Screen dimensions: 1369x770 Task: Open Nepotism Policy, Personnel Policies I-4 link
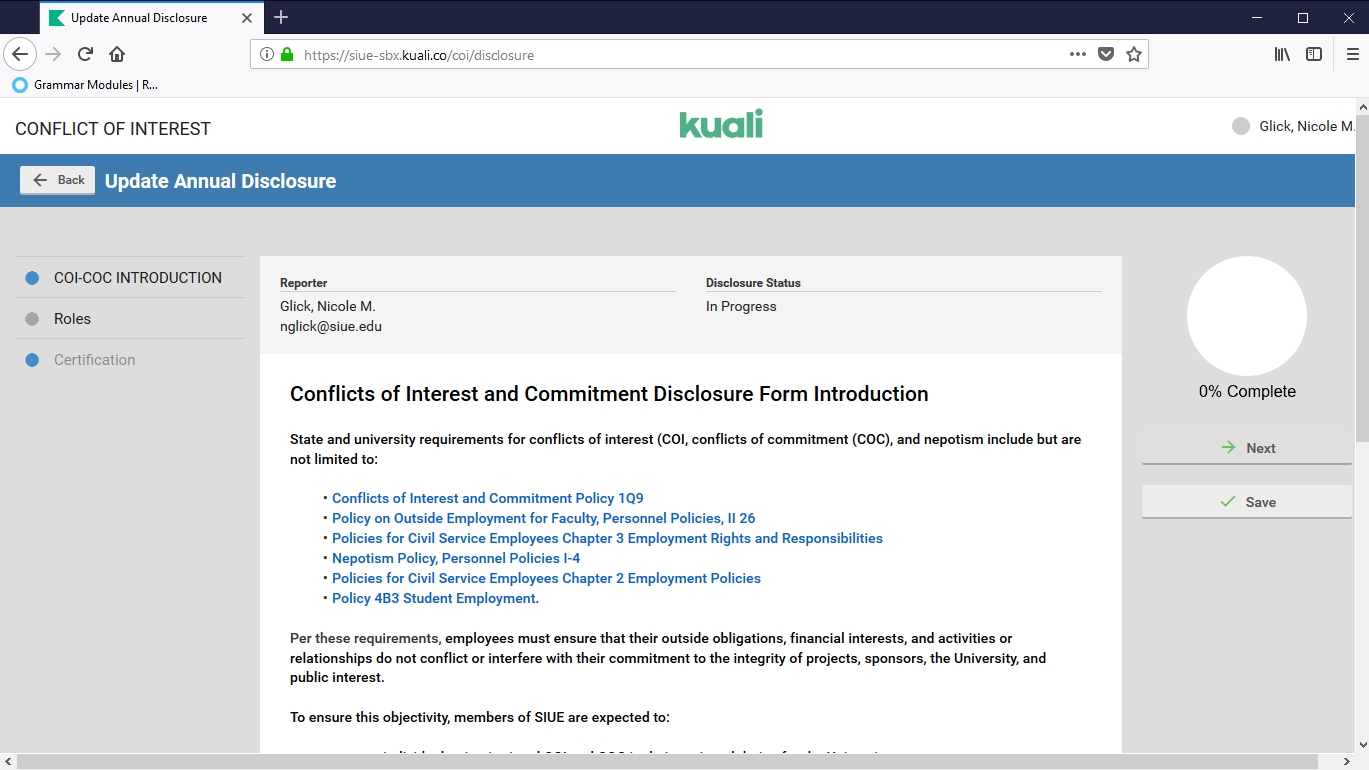point(456,558)
